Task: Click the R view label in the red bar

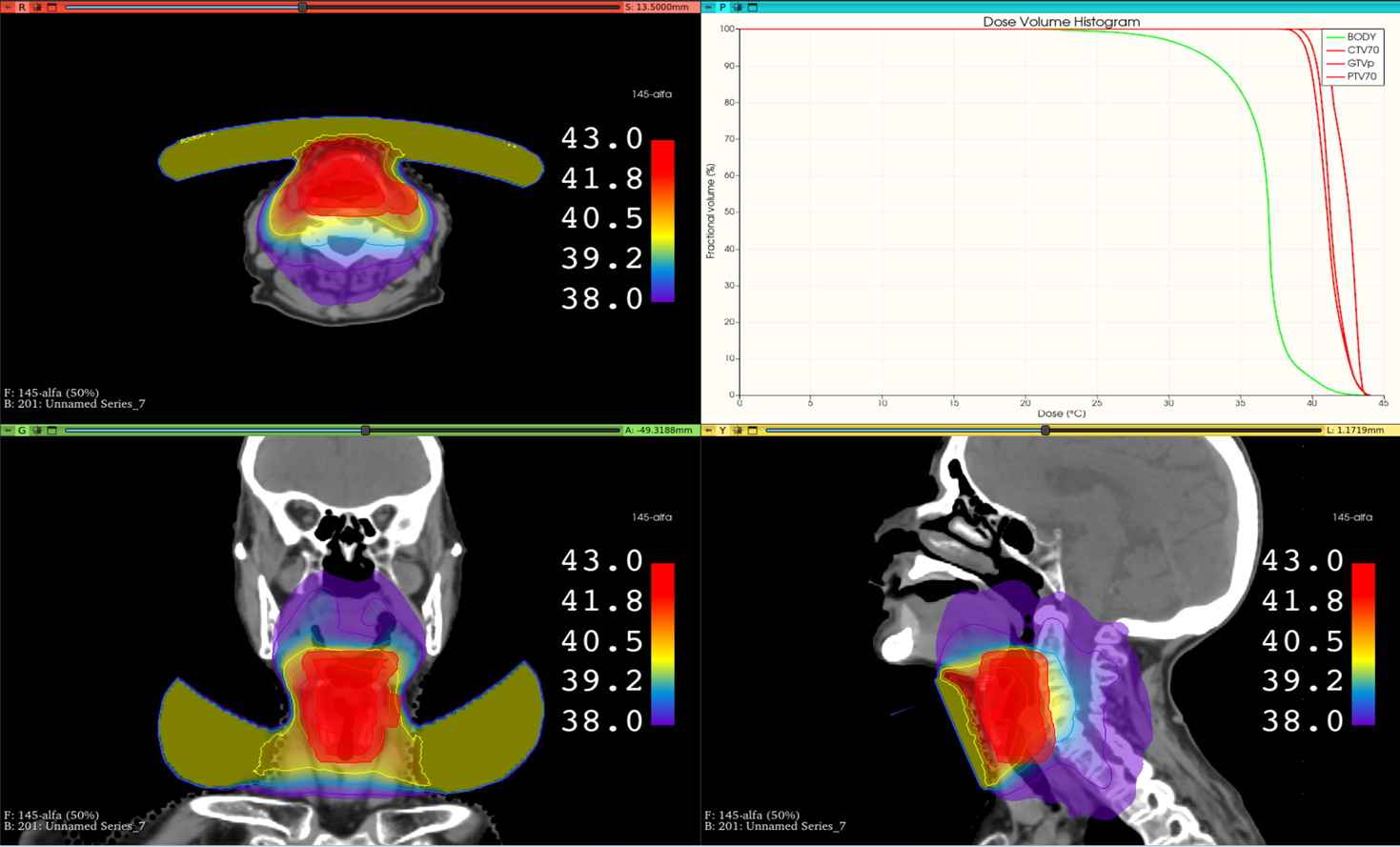Action: 22,7
